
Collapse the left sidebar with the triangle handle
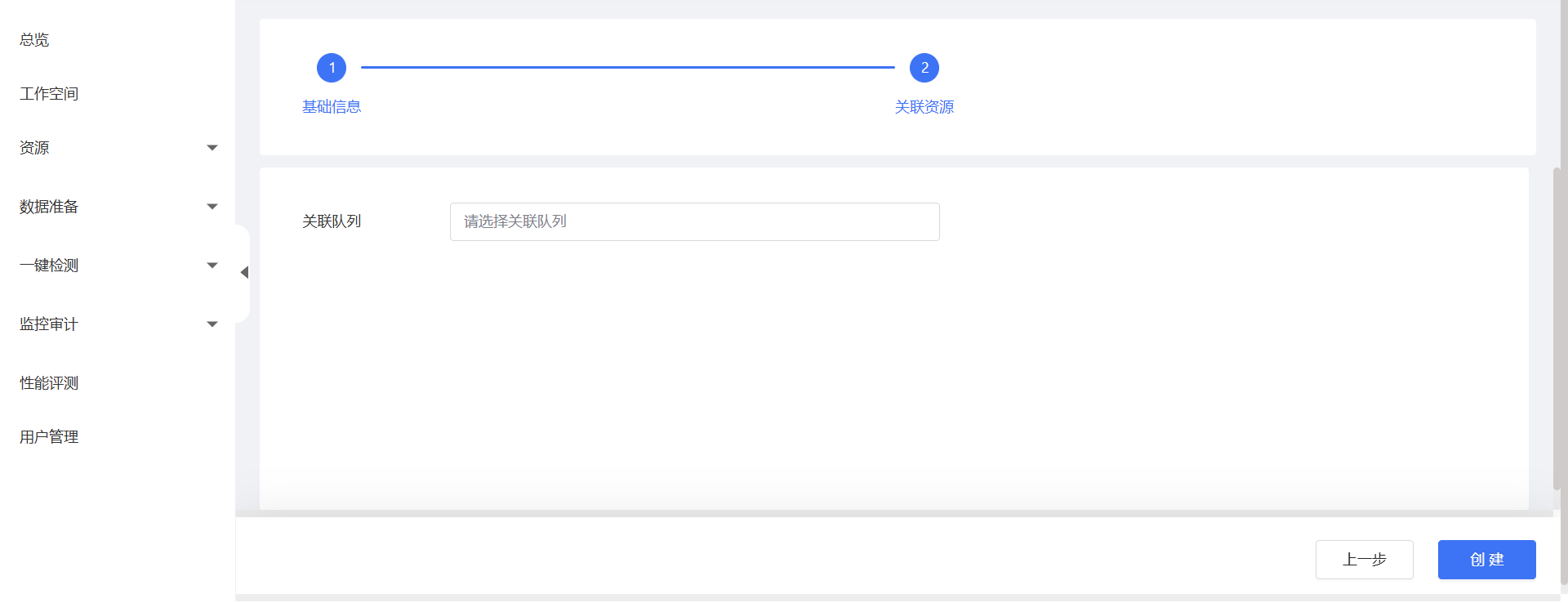(x=243, y=273)
